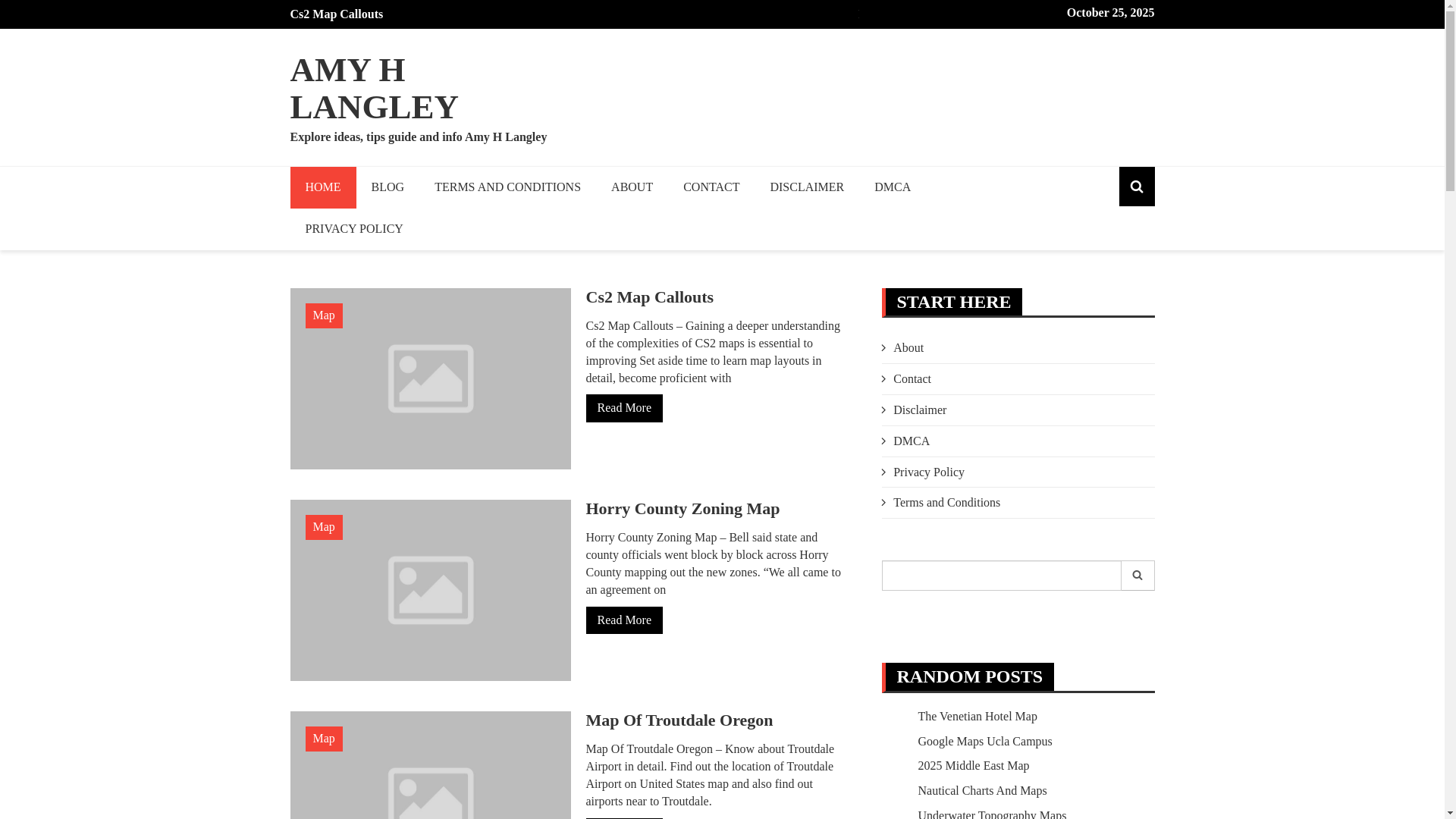Open the Map Of Troutdale Oregon title

pyautogui.click(x=679, y=720)
